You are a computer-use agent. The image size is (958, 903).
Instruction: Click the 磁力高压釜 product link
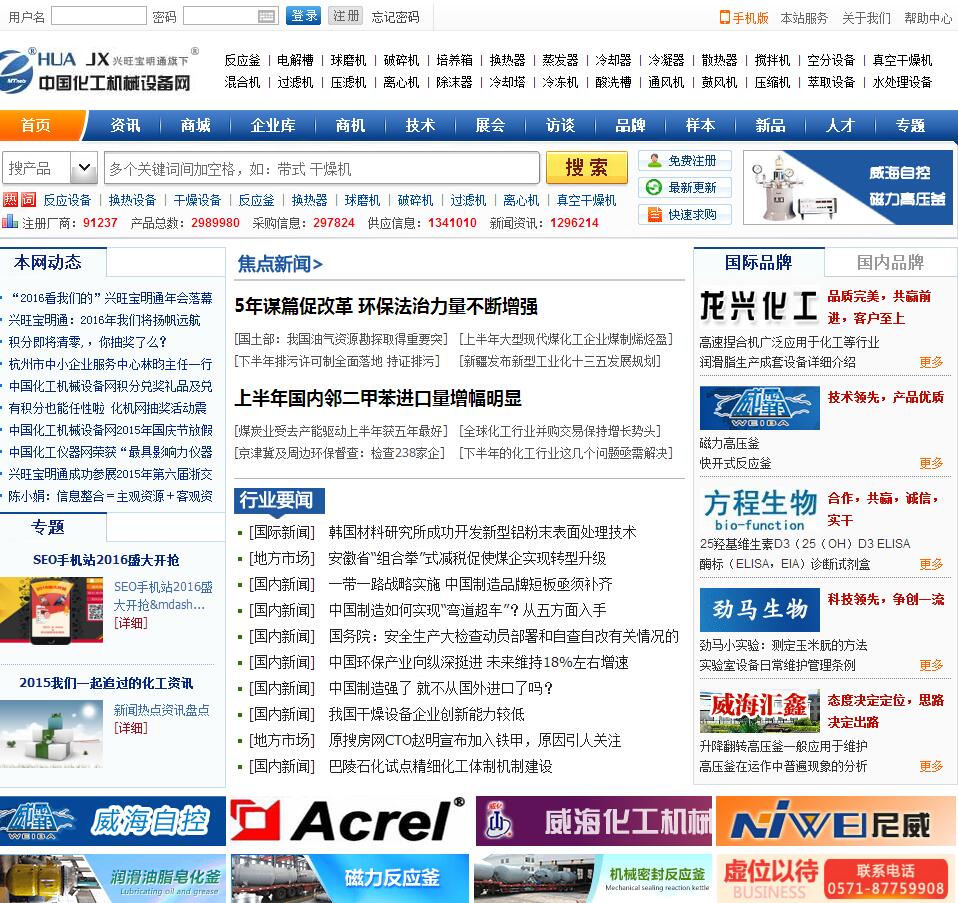[x=729, y=443]
